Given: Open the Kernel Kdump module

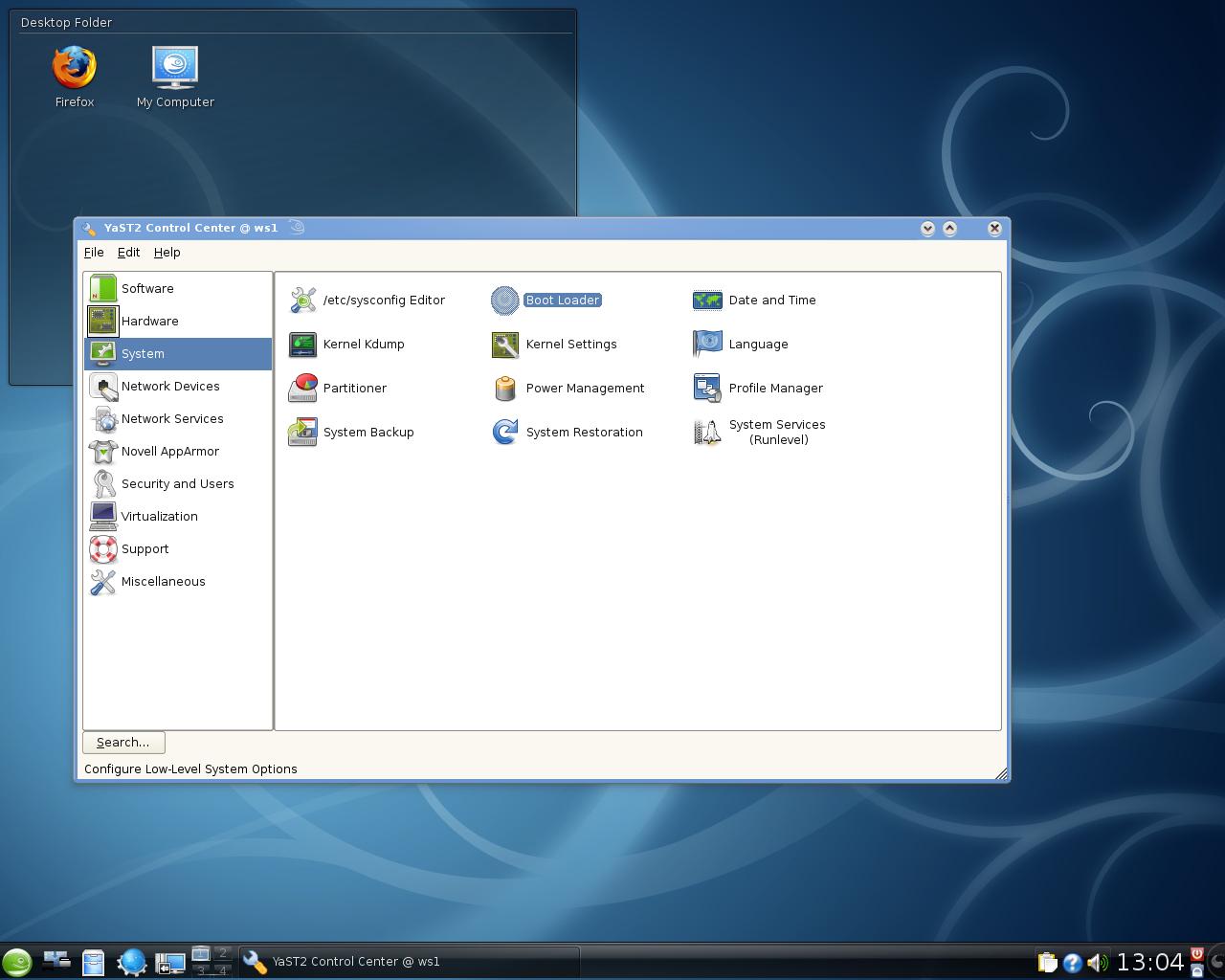Looking at the screenshot, I should [346, 344].
